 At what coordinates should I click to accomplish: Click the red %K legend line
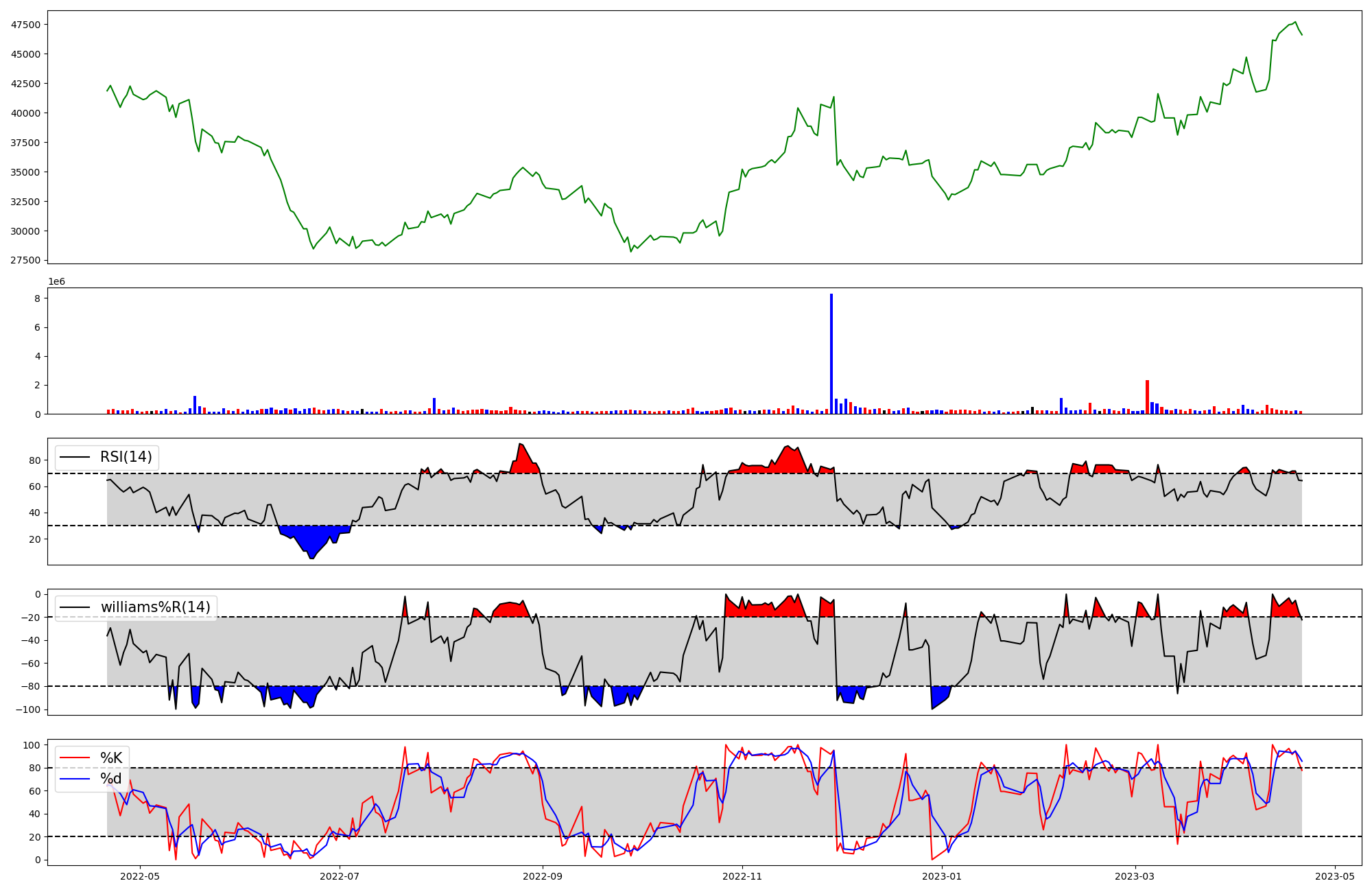[x=75, y=758]
